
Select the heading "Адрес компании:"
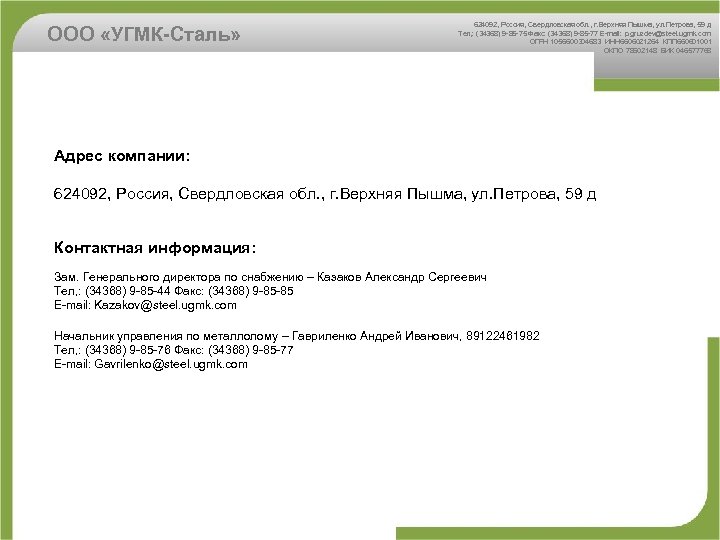[122, 156]
